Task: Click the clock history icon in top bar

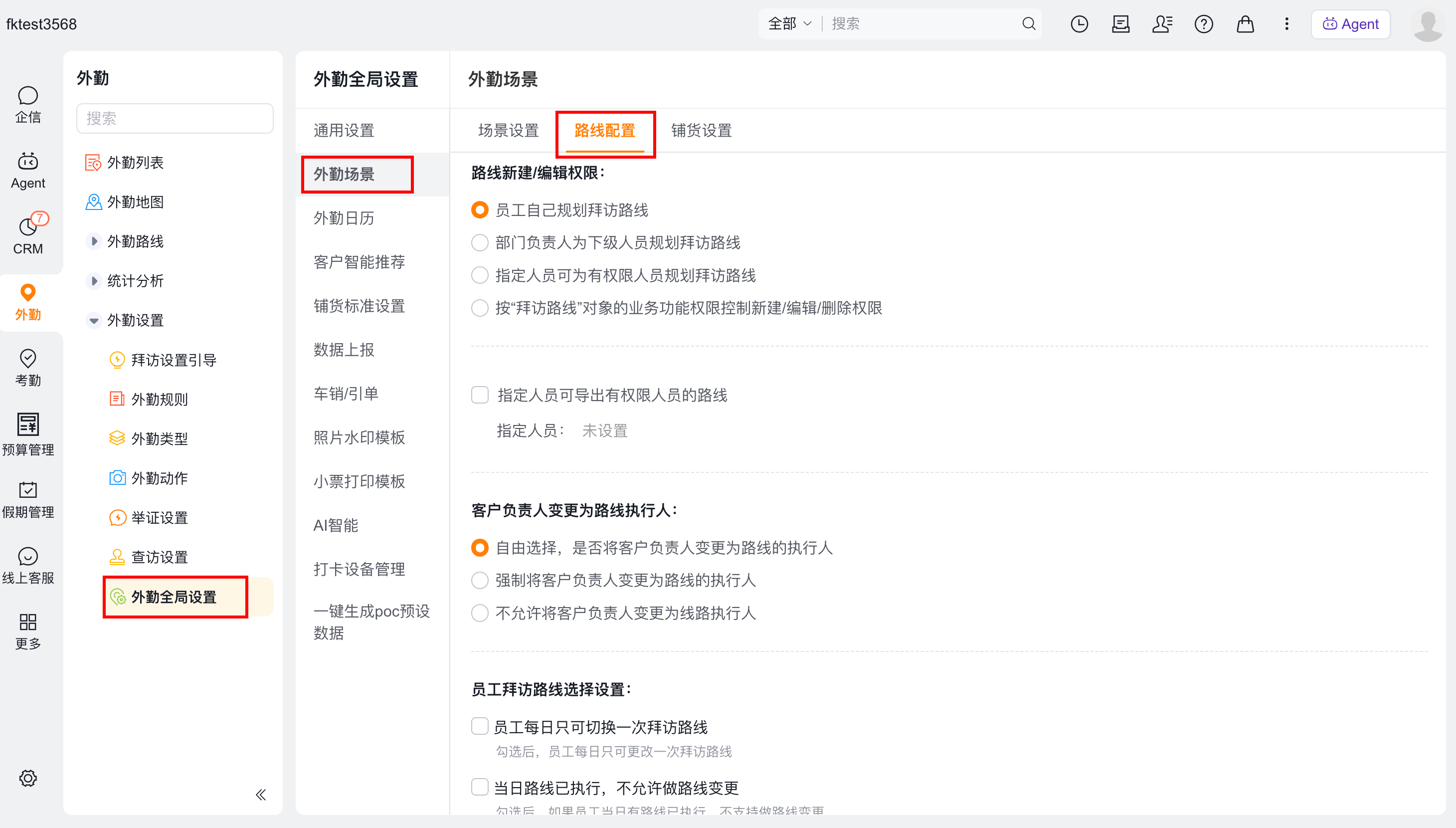Action: pyautogui.click(x=1079, y=24)
